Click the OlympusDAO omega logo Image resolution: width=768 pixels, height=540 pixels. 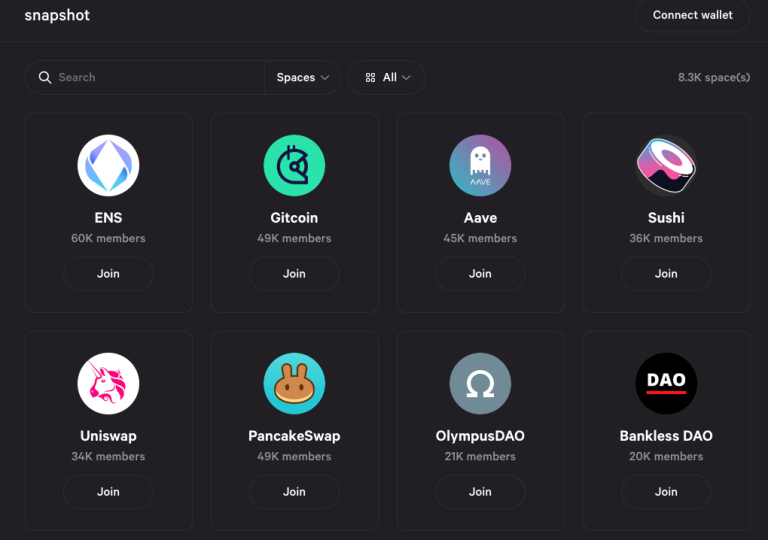480,383
